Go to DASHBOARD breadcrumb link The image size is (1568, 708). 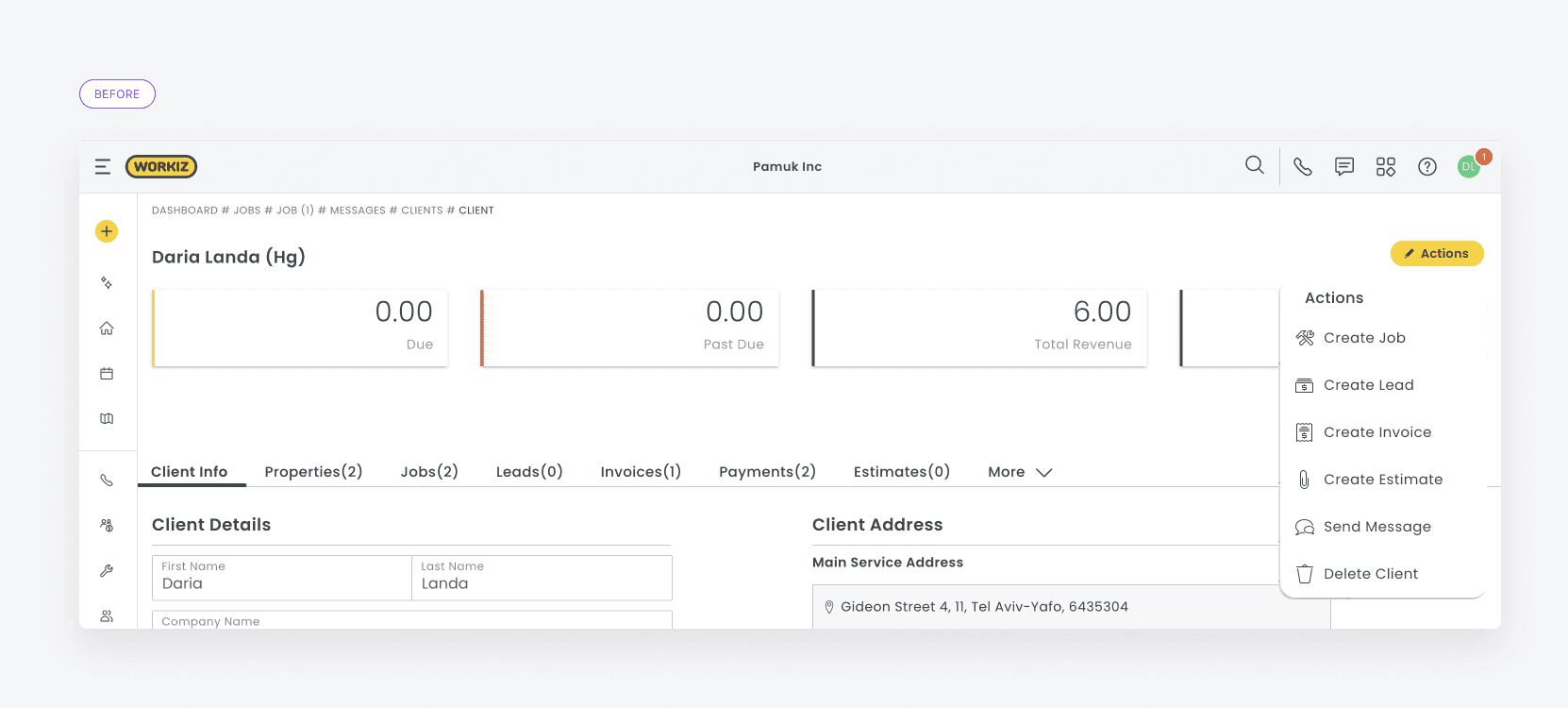point(185,211)
